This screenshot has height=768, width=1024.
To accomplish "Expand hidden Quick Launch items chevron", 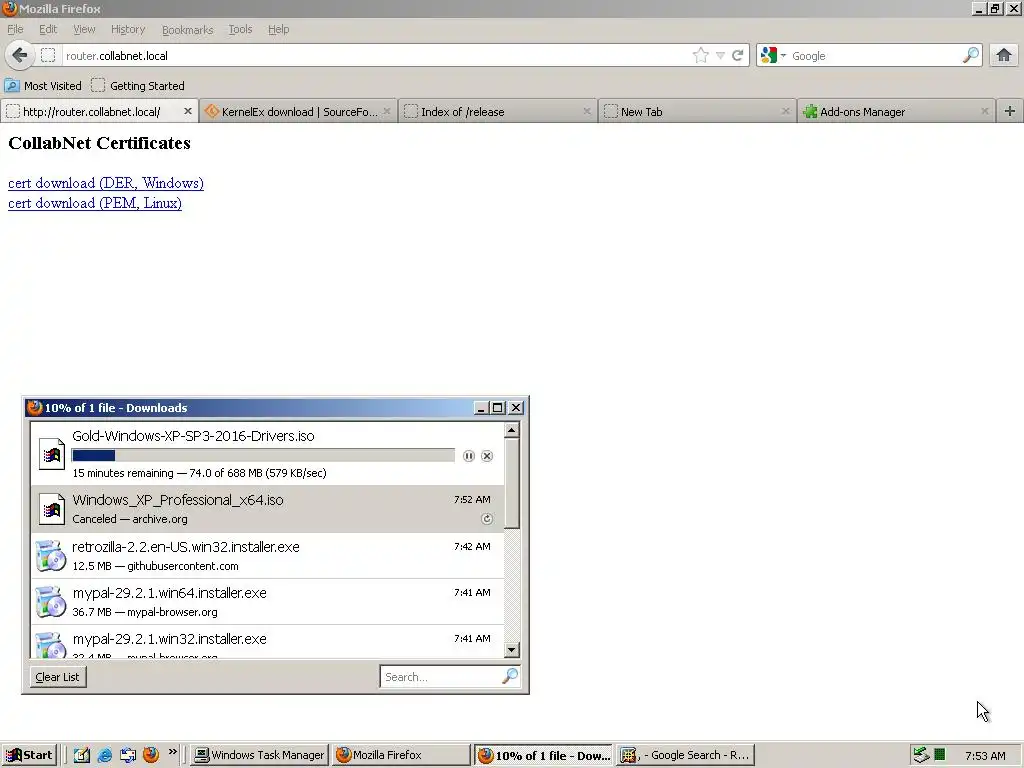I will click(x=172, y=752).
